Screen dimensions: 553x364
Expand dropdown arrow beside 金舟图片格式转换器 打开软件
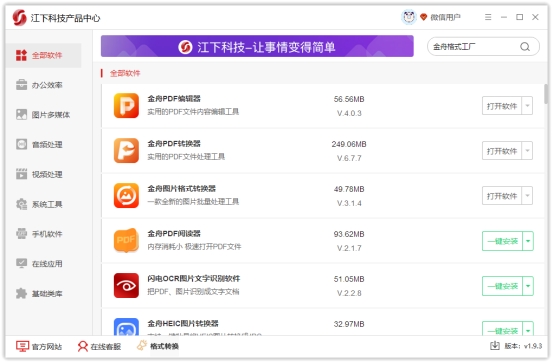pos(528,196)
